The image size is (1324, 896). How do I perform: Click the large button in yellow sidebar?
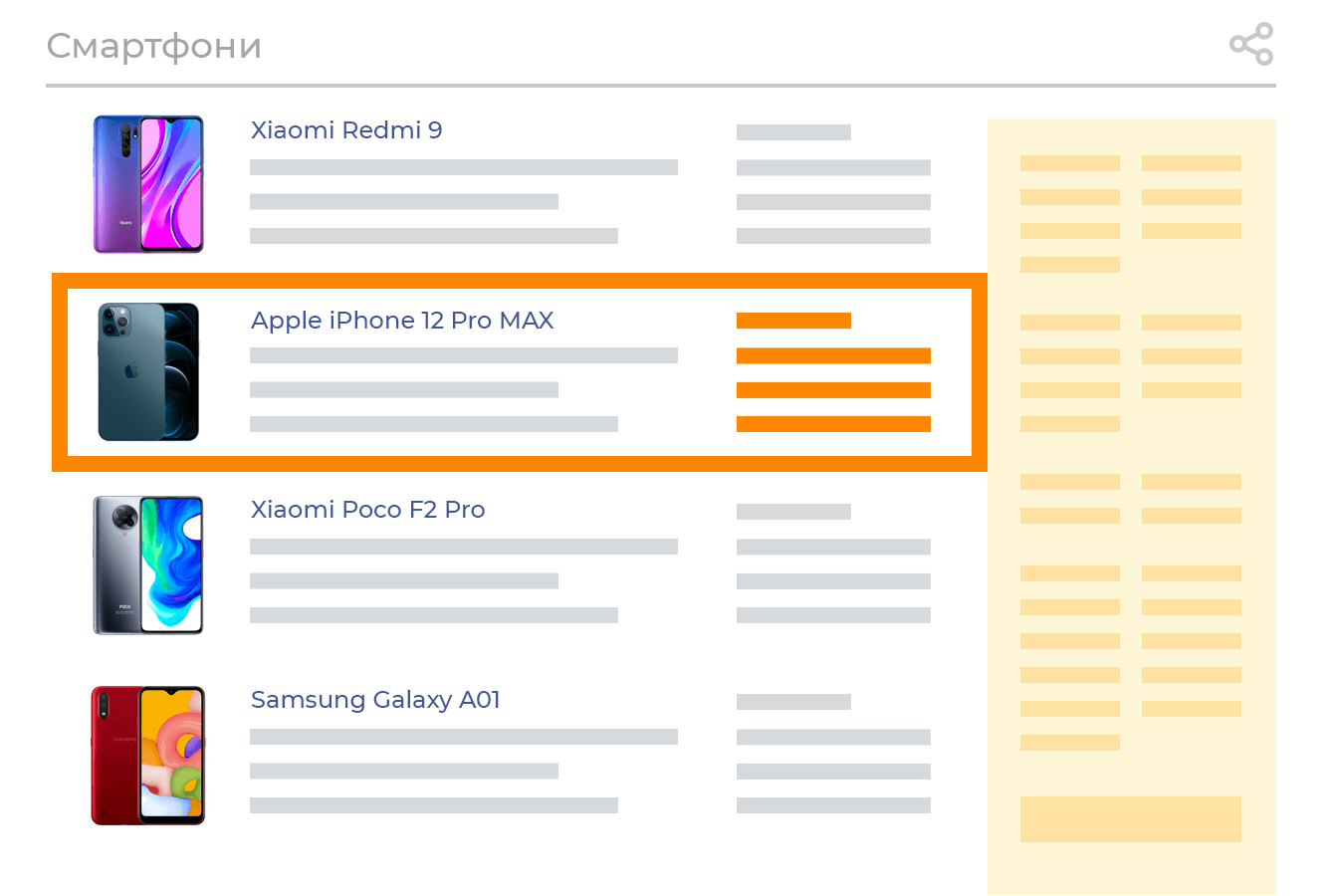point(1130,818)
